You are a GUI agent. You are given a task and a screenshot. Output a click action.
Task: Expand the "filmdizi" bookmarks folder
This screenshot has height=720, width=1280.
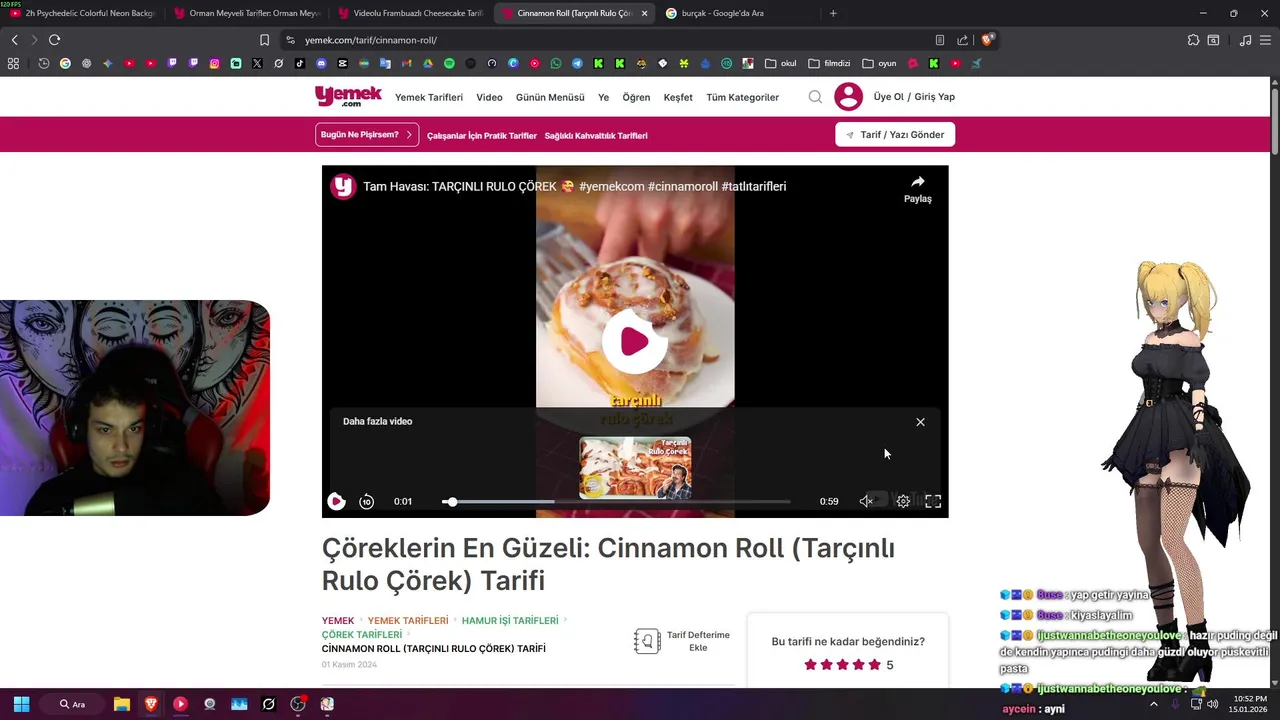(829, 63)
